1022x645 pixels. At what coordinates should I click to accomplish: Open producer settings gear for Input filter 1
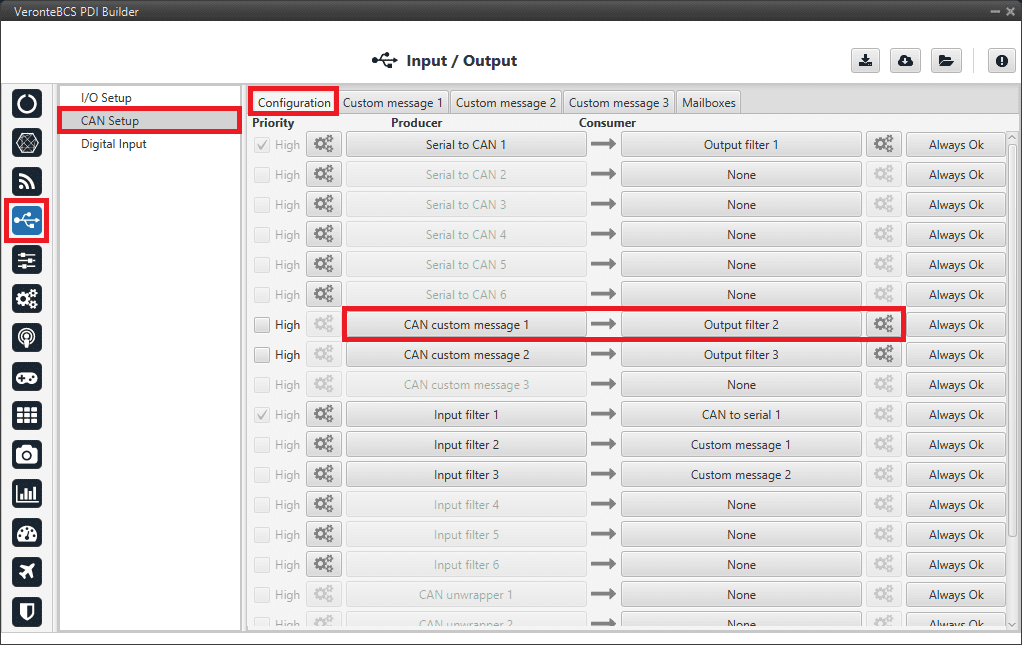[324, 414]
